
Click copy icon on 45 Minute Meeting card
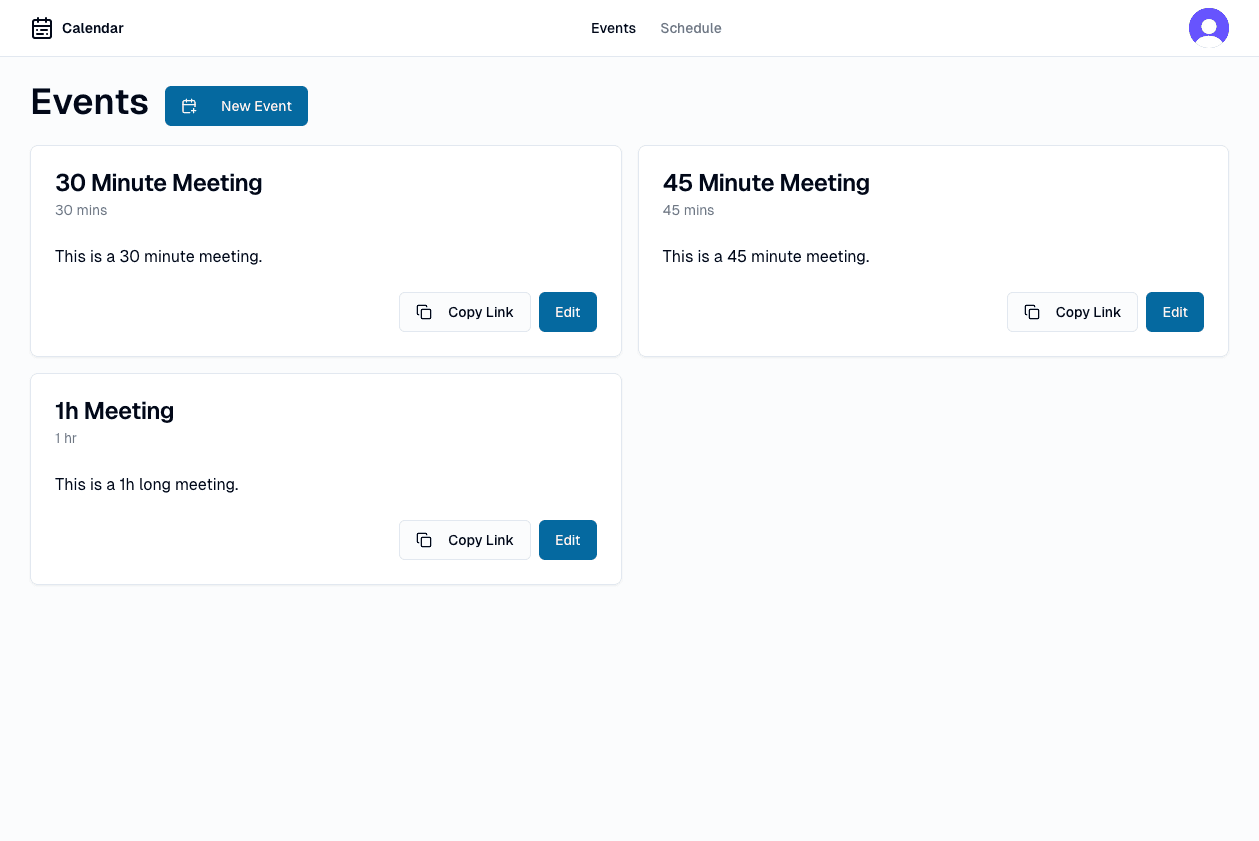click(x=1032, y=312)
